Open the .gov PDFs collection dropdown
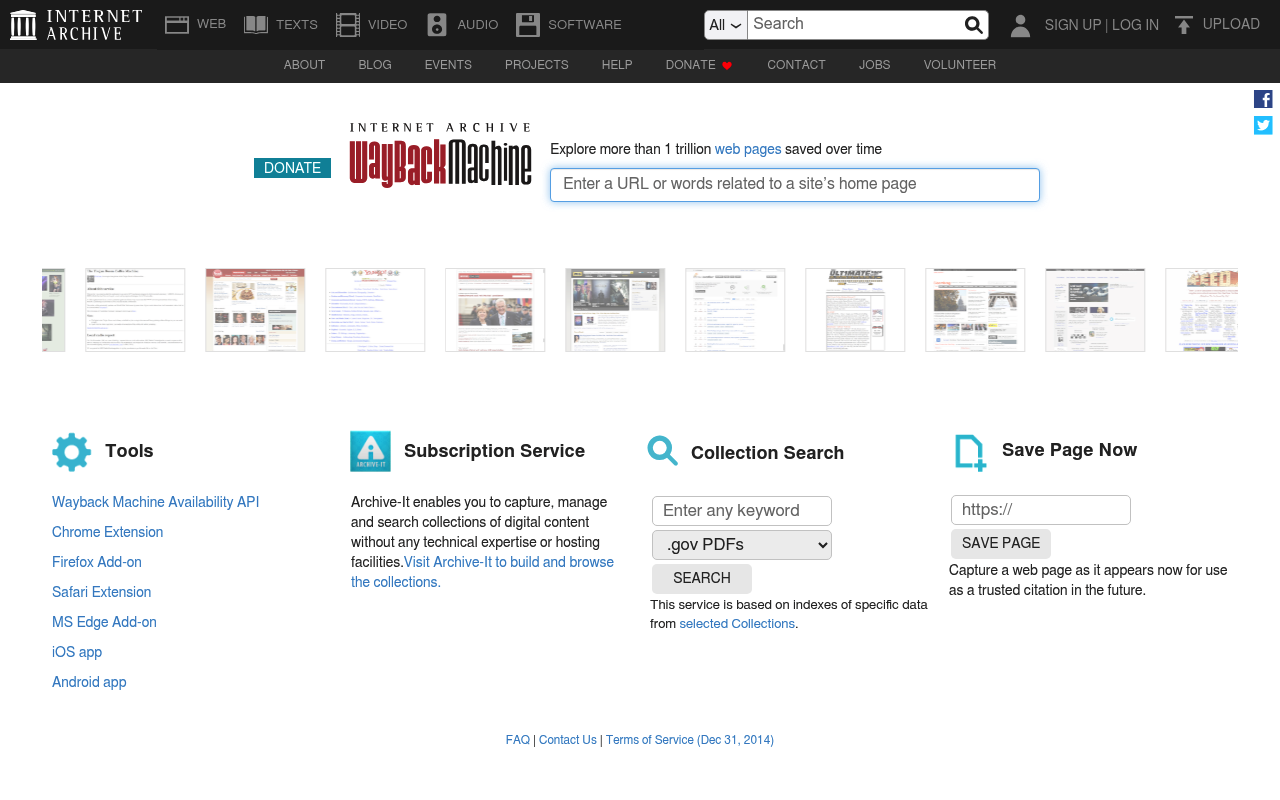The image size is (1280, 800). click(x=742, y=545)
